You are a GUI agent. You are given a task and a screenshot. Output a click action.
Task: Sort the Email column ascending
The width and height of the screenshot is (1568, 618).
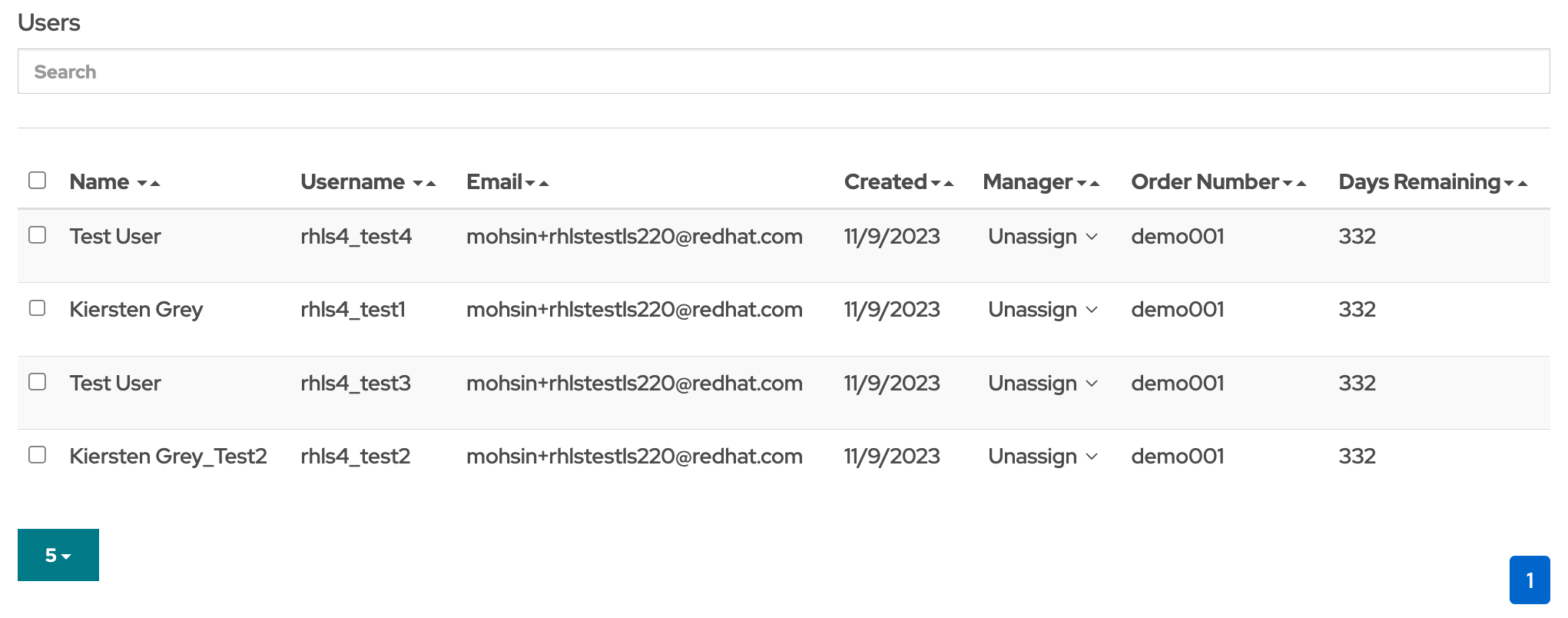545,181
